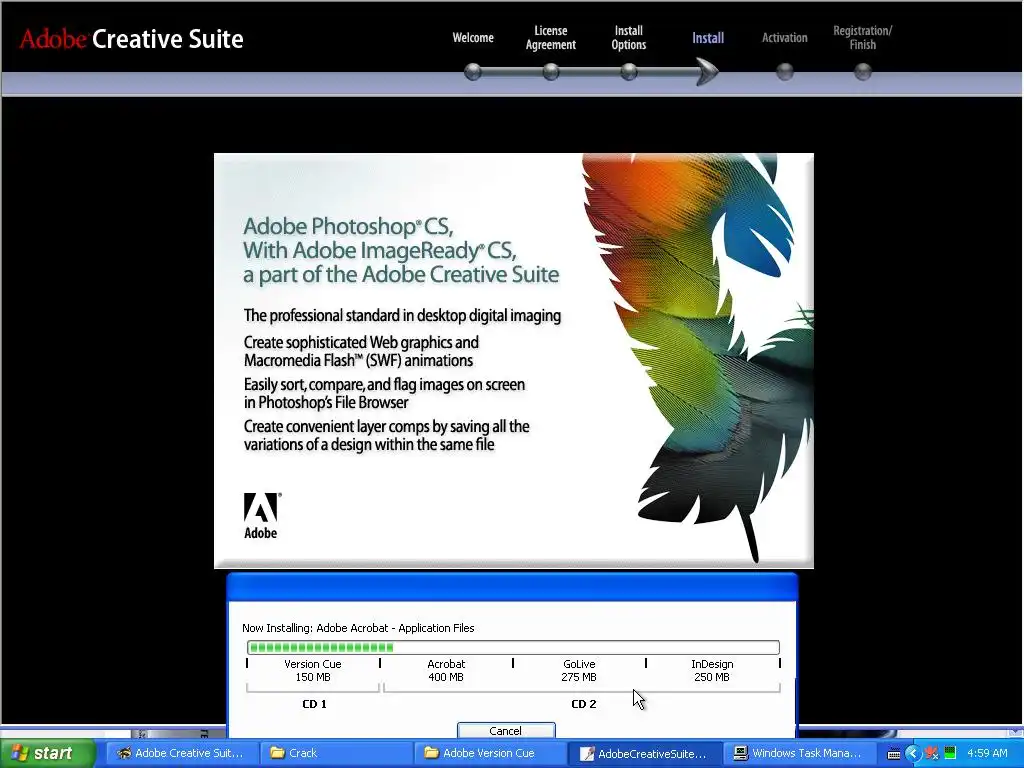Image resolution: width=1024 pixels, height=768 pixels.
Task: Click the 4:59 AM system clock
Action: point(987,753)
